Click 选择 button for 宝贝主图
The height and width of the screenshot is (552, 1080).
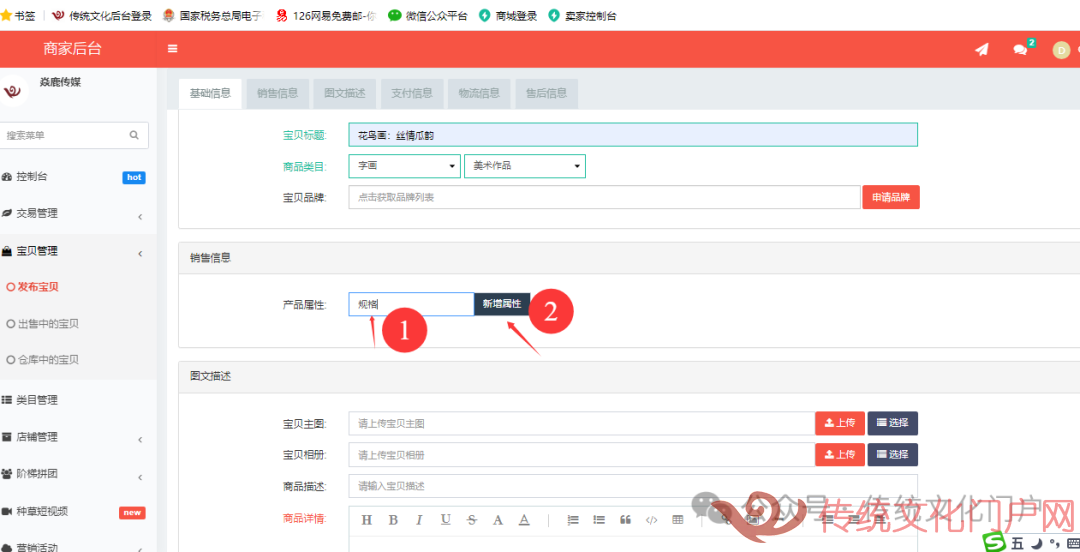point(893,423)
